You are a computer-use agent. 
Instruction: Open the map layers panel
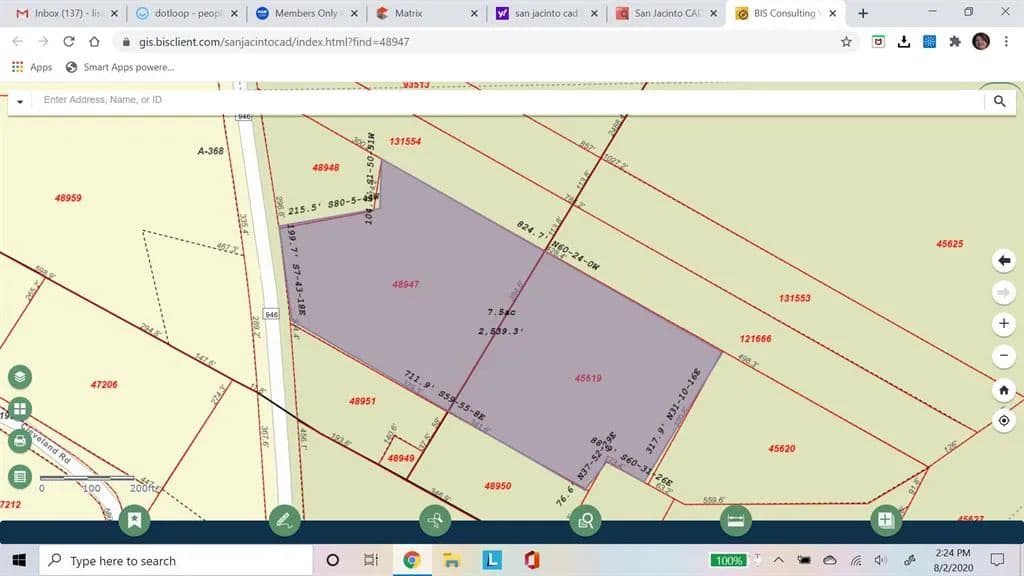click(x=20, y=377)
